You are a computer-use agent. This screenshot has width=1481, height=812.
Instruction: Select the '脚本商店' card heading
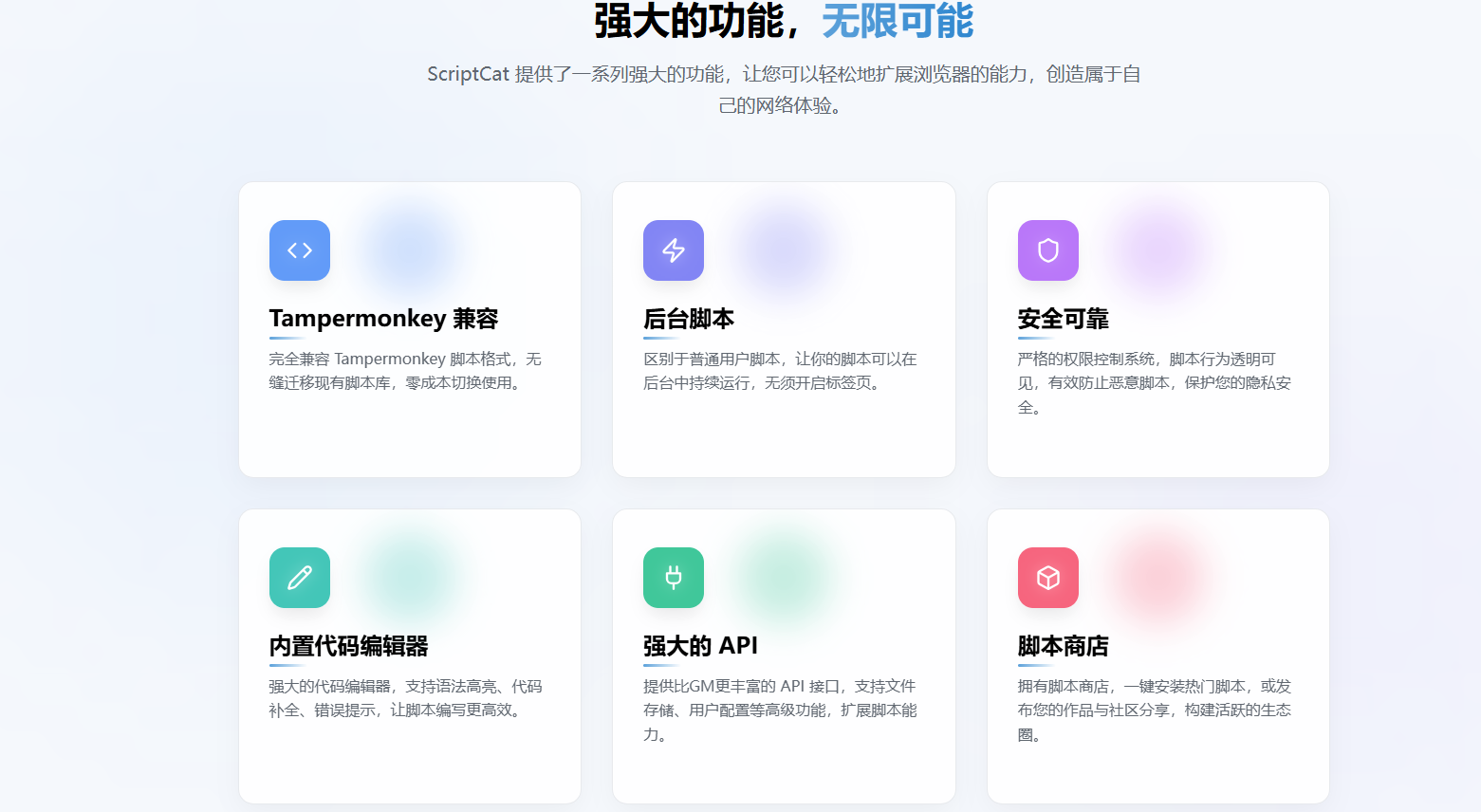[x=1064, y=646]
